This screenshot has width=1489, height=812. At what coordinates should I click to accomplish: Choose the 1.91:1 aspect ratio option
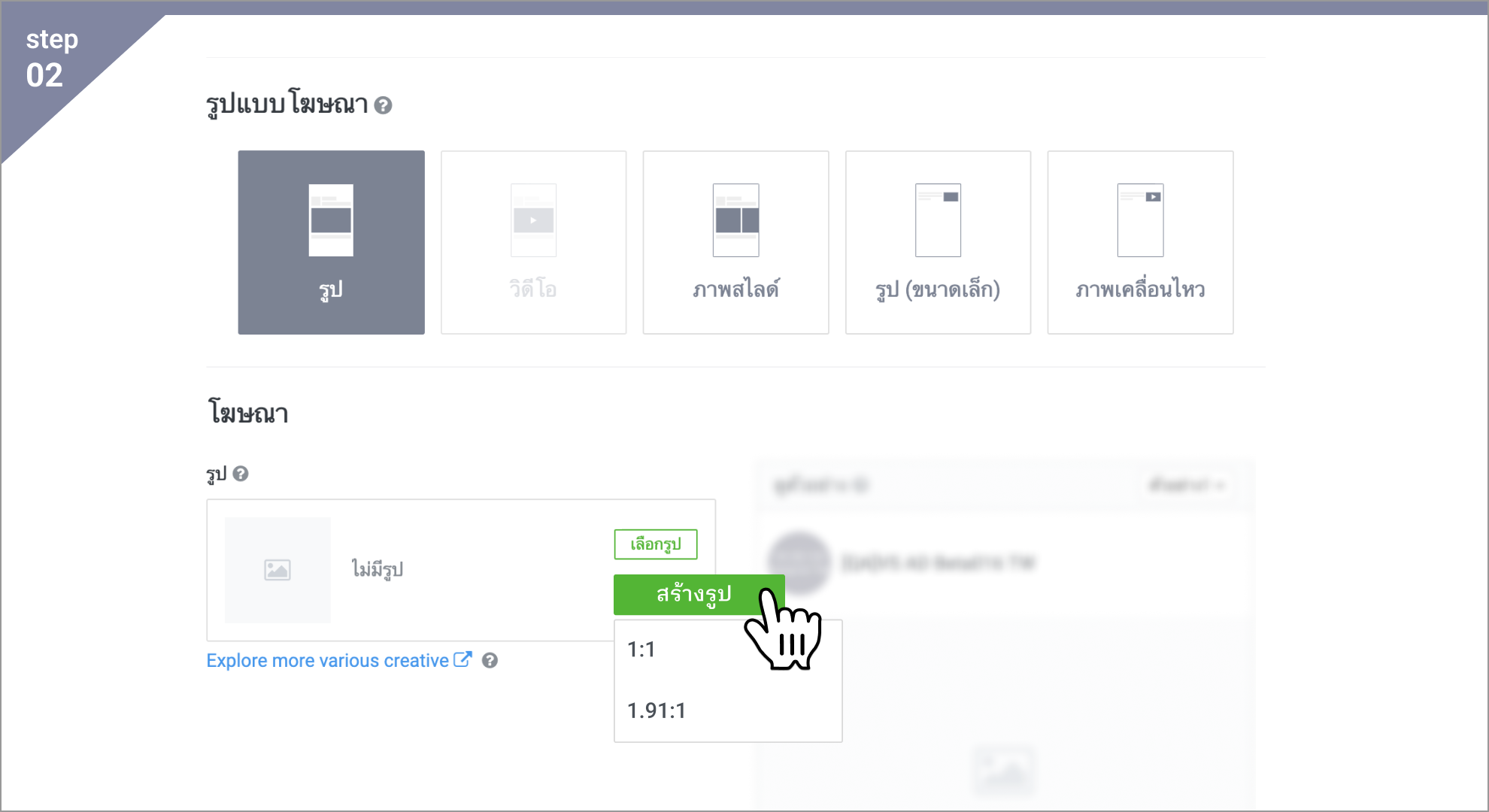pyautogui.click(x=728, y=710)
